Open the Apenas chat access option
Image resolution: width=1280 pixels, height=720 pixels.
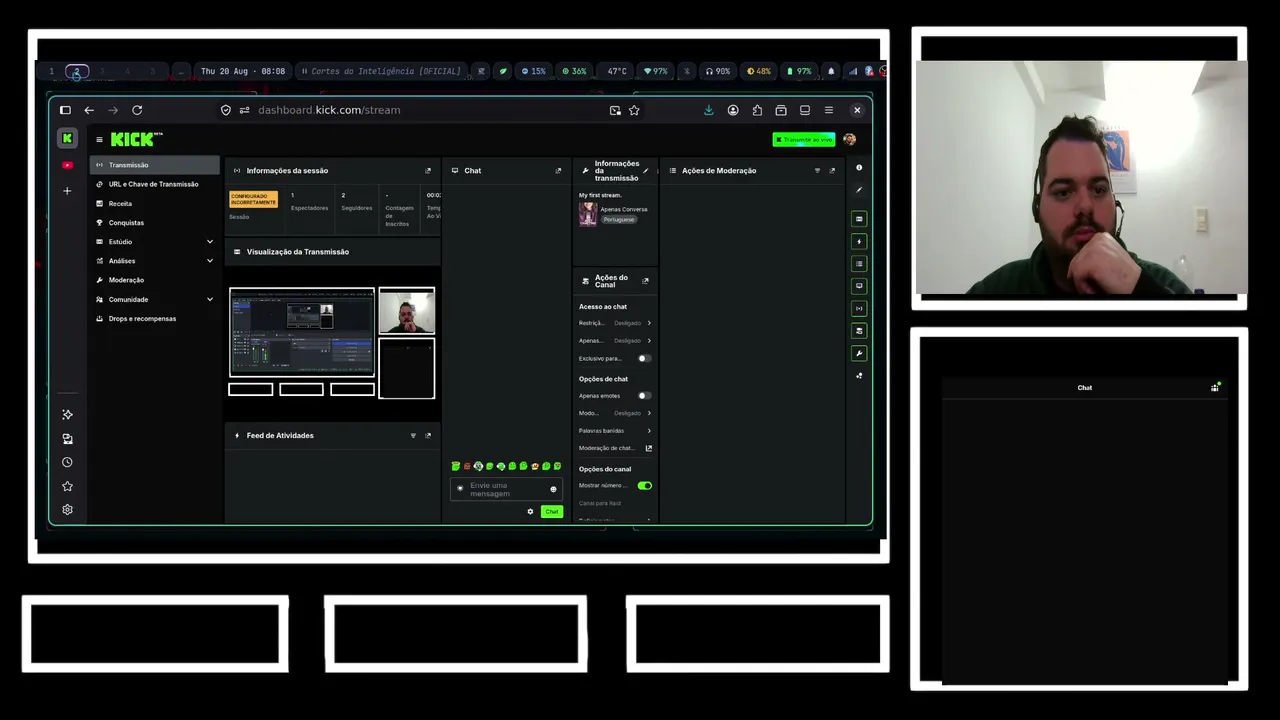[x=615, y=341]
